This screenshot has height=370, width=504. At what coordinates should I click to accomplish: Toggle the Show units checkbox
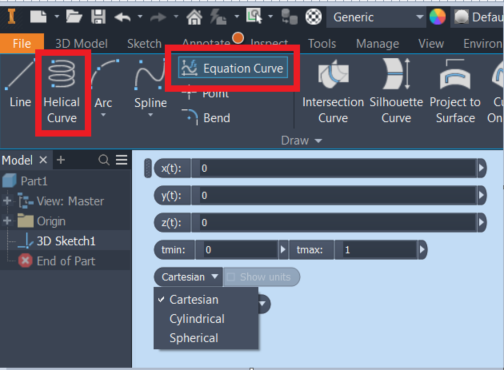pos(231,277)
